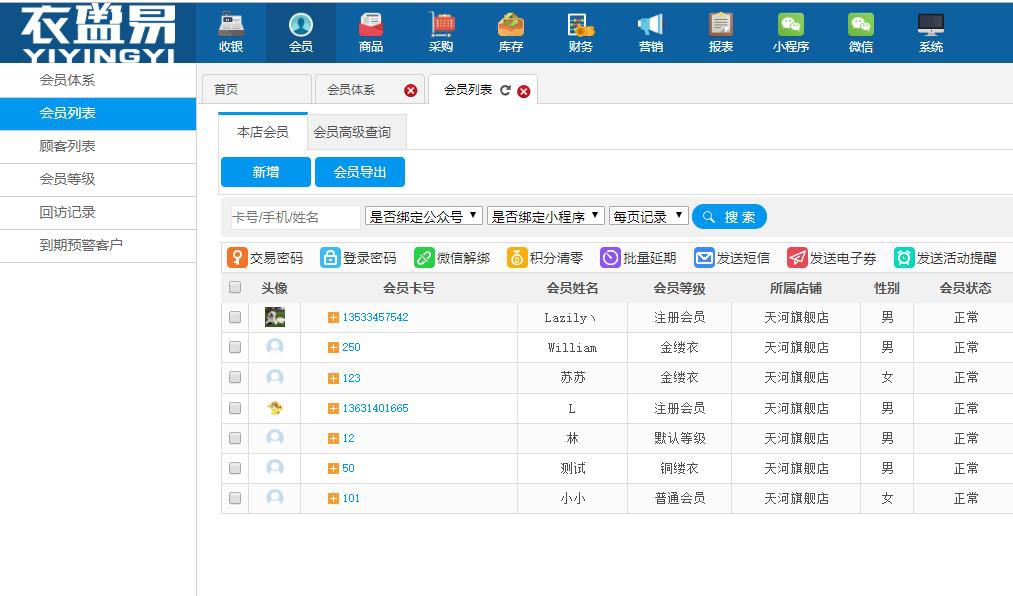Open the 财务 finance module
The width and height of the screenshot is (1013, 596).
580,32
